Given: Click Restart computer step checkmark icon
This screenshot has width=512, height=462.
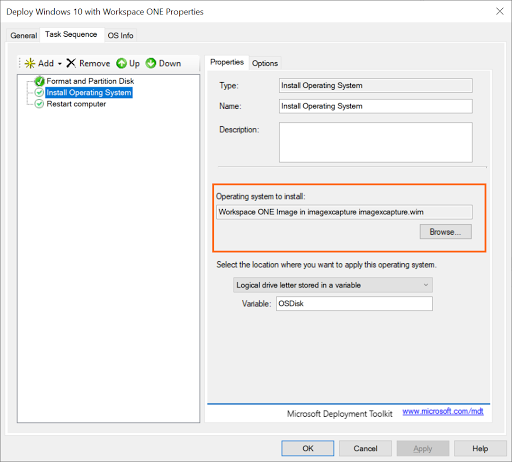Looking at the screenshot, I should point(39,104).
